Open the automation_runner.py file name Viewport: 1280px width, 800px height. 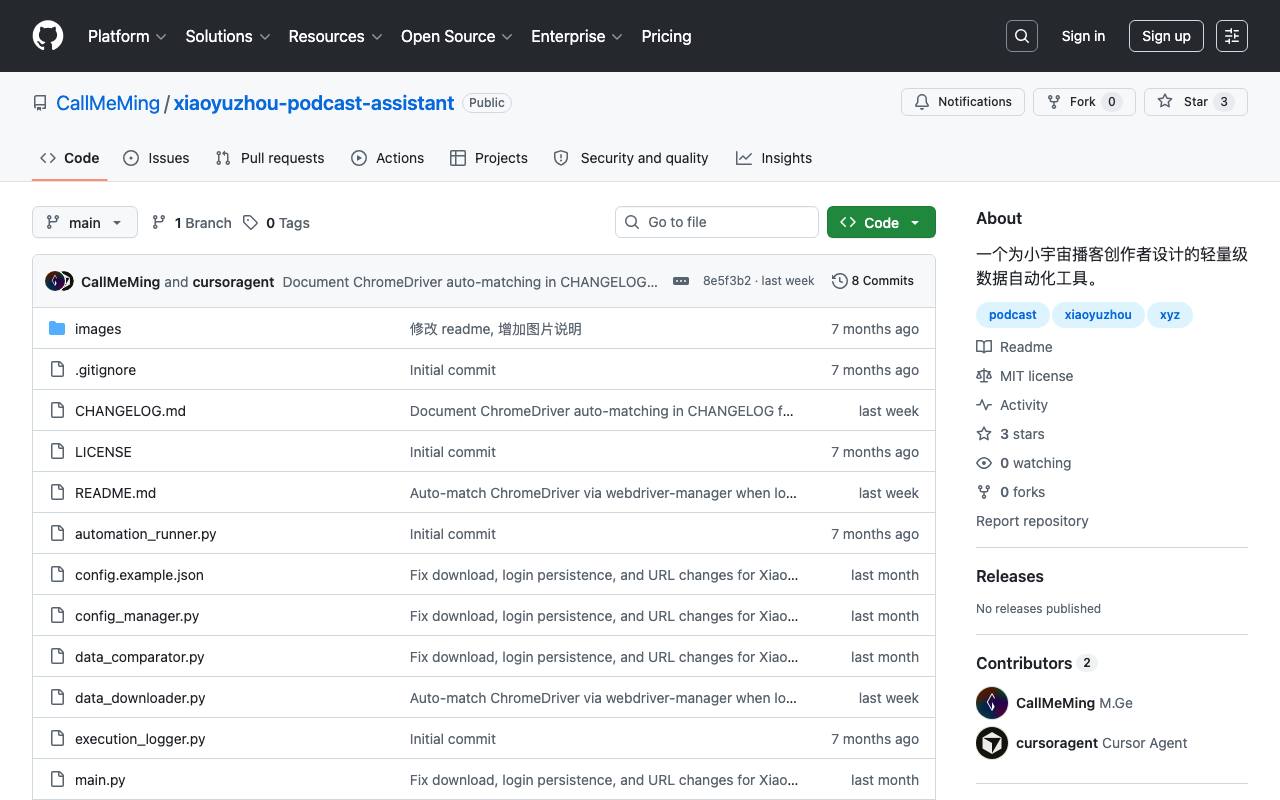tap(146, 534)
